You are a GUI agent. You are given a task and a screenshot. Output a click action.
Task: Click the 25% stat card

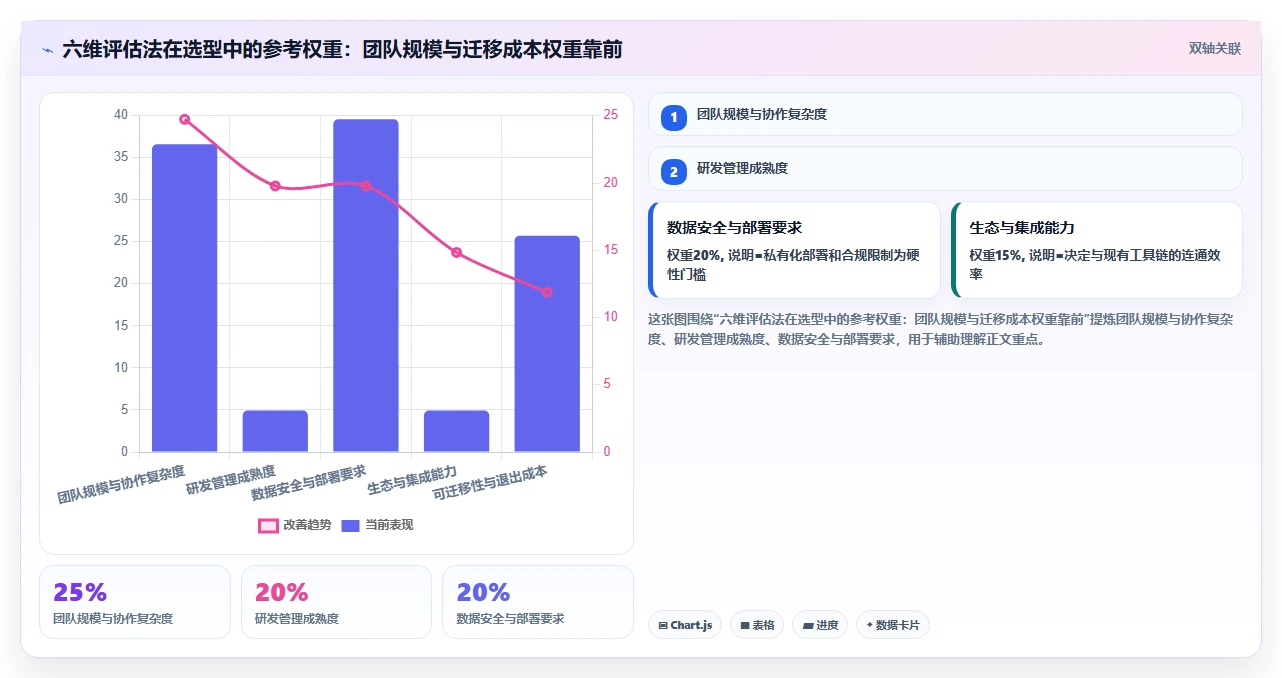coord(135,602)
